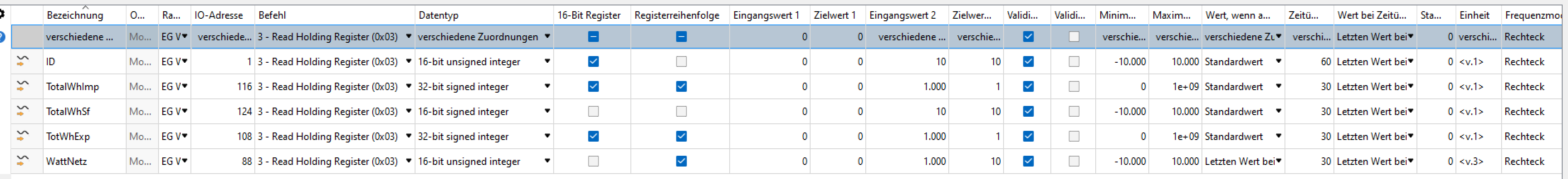The width and height of the screenshot is (1568, 179).
Task: Sort by the IO-Adresse column header
Action: 219,15
